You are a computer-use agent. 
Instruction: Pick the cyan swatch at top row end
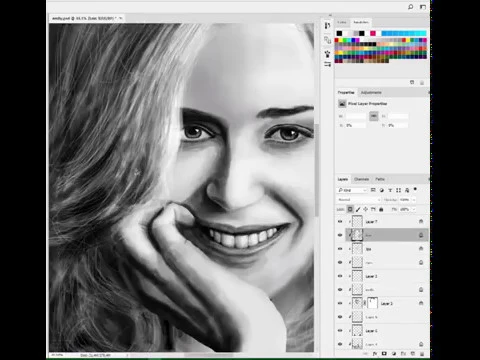click(423, 33)
